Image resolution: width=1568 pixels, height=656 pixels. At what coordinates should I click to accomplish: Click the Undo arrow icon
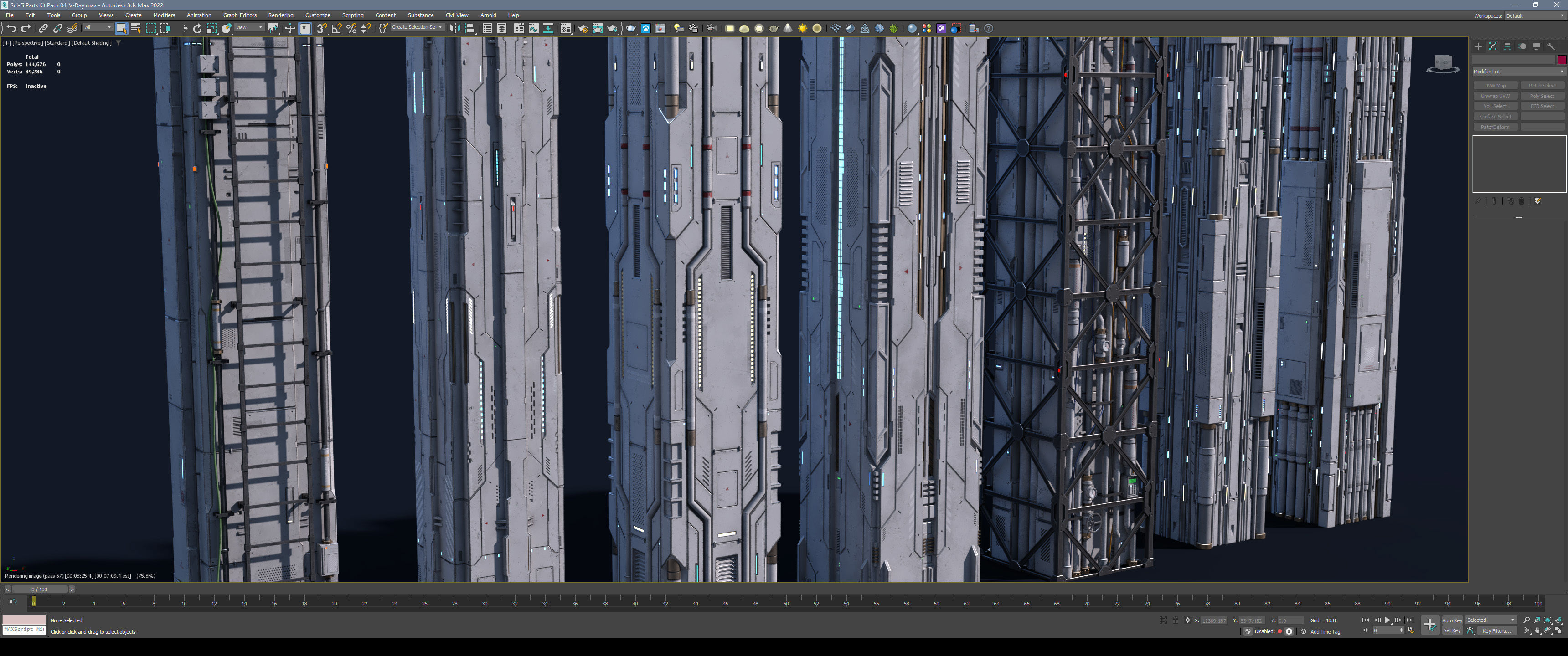(x=11, y=28)
